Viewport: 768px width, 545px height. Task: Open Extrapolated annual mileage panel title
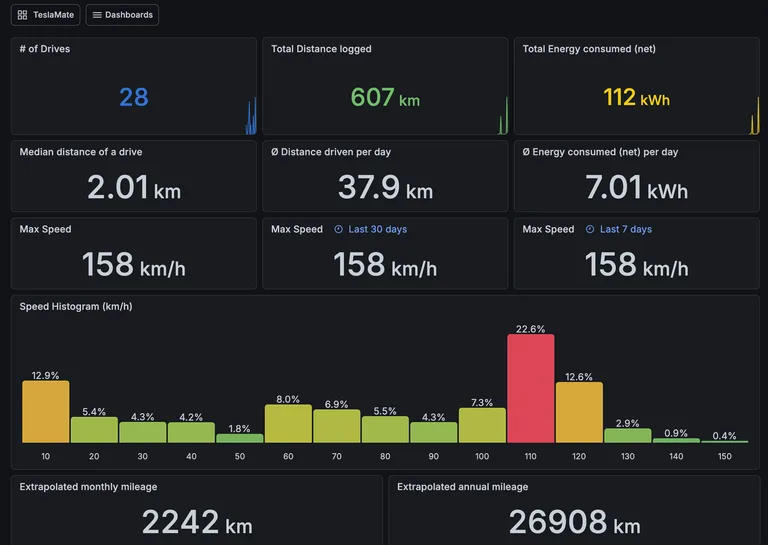(x=462, y=487)
